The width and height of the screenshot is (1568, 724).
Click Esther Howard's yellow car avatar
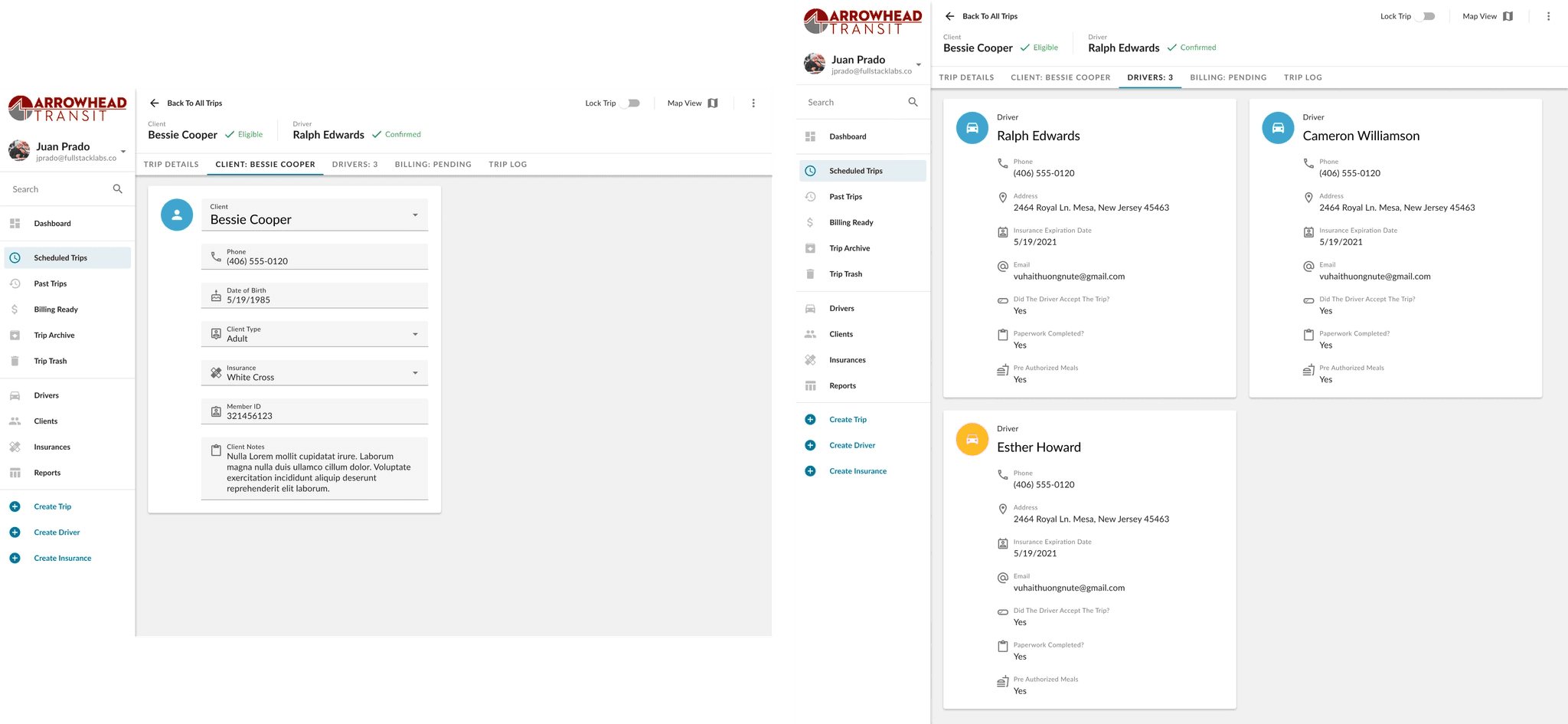(x=972, y=440)
